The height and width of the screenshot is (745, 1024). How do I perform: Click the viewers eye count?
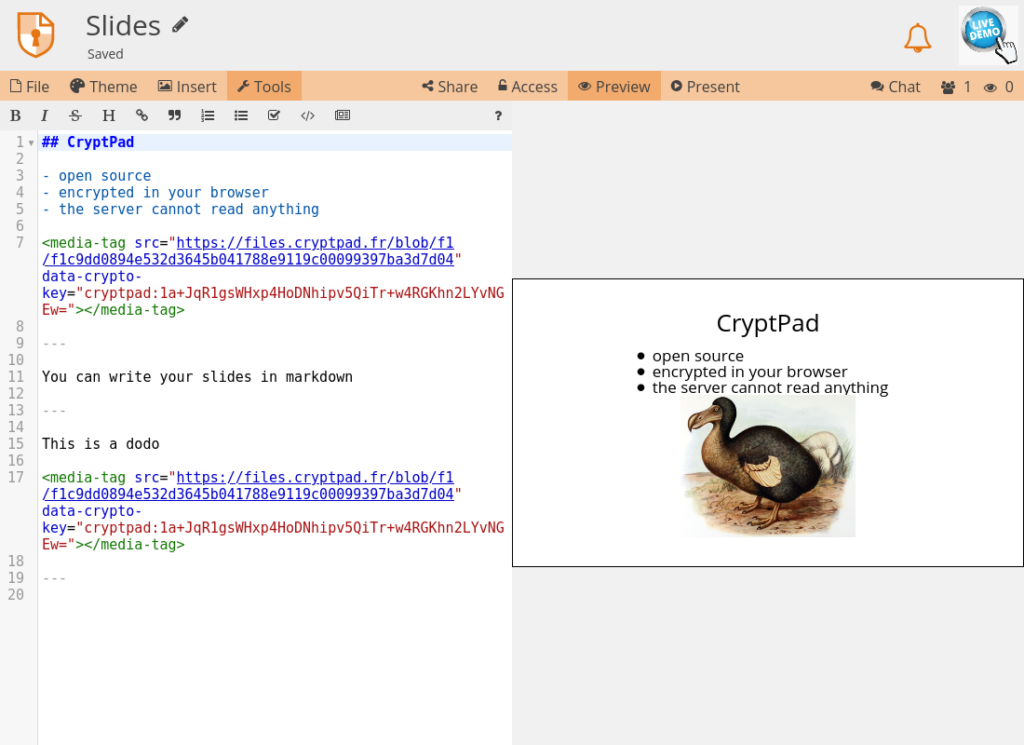999,86
